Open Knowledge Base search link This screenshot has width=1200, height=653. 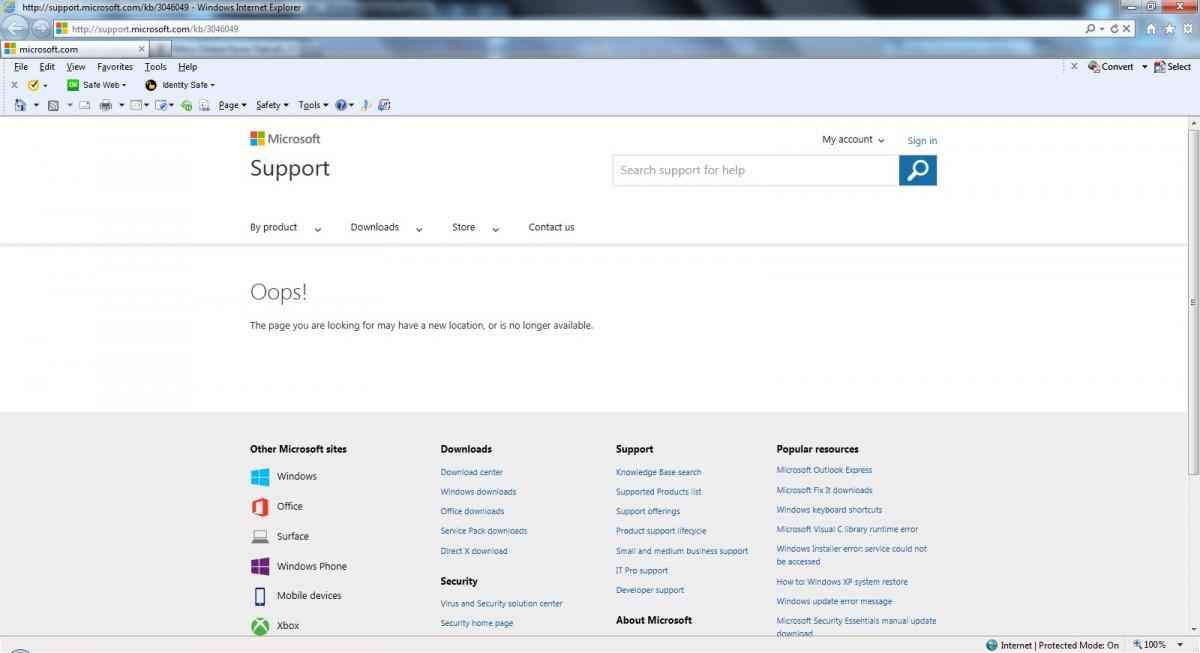659,472
